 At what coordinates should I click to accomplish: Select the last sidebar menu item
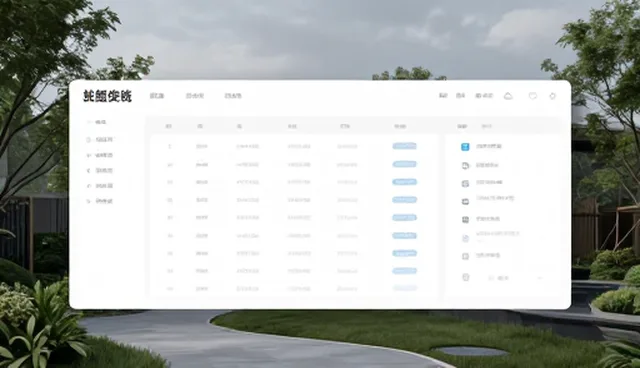100,201
